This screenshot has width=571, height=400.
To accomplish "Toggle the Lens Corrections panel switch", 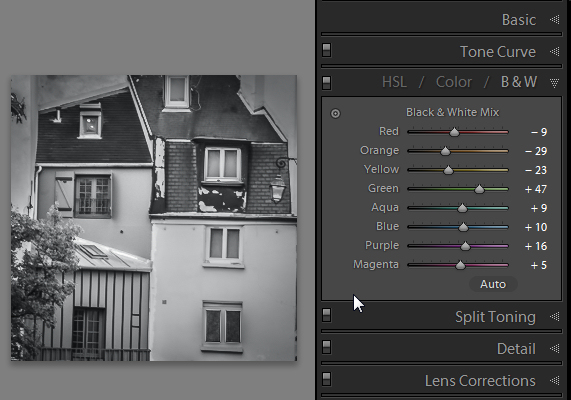I will pyautogui.click(x=327, y=379).
